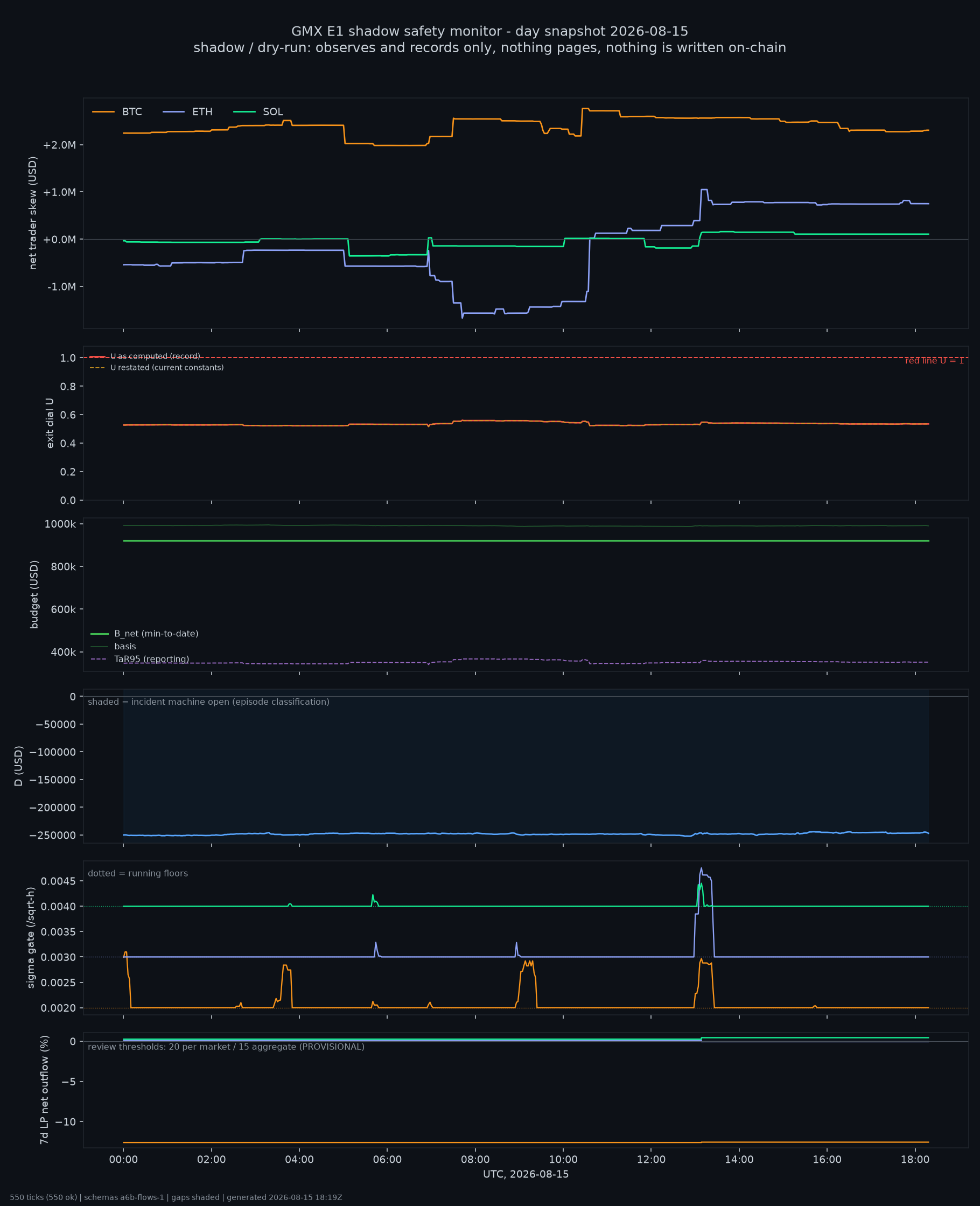This screenshot has width=980, height=1206.
Task: Click the '08:00' time axis tick
Action: pyautogui.click(x=475, y=1160)
